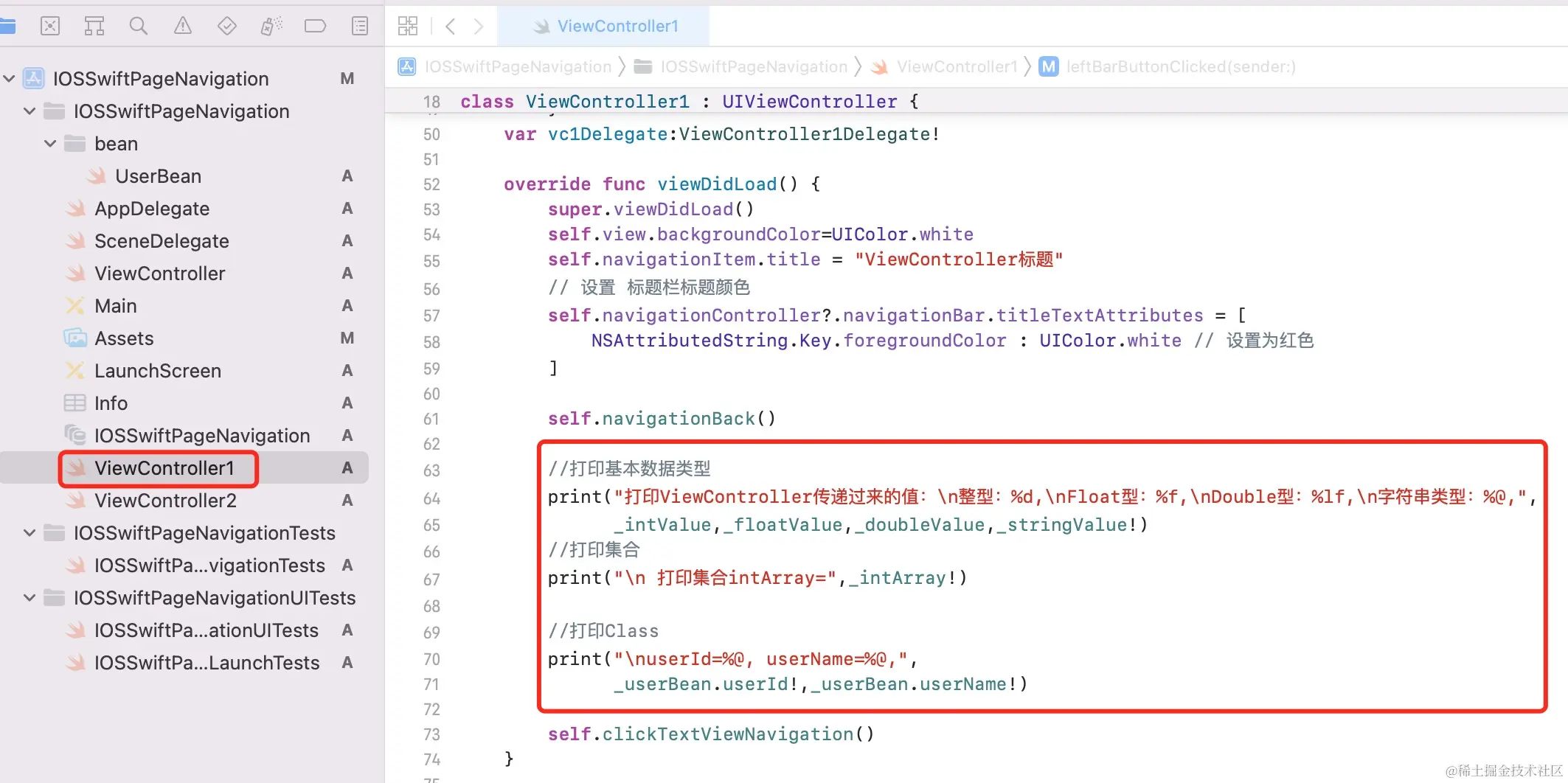
Task: Open the Find navigator magnifier icon
Action: [x=138, y=27]
